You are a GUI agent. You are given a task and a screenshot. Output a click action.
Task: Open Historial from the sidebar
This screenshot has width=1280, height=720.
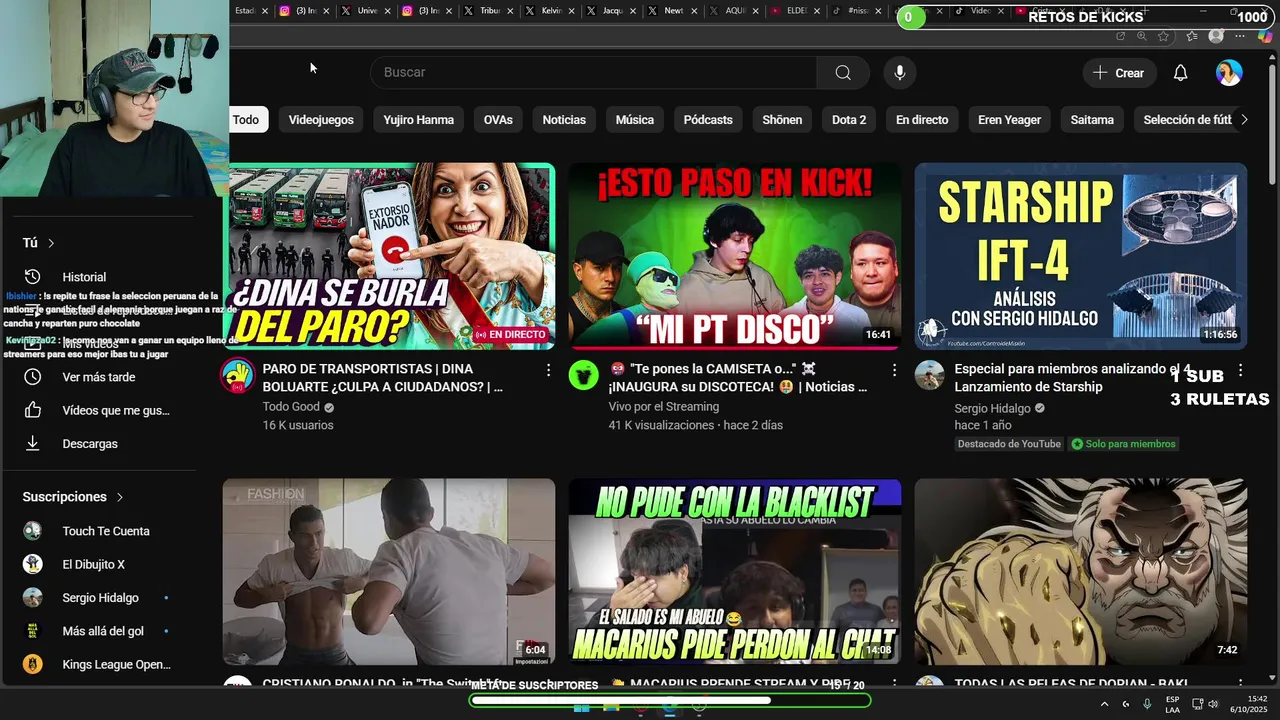[84, 277]
